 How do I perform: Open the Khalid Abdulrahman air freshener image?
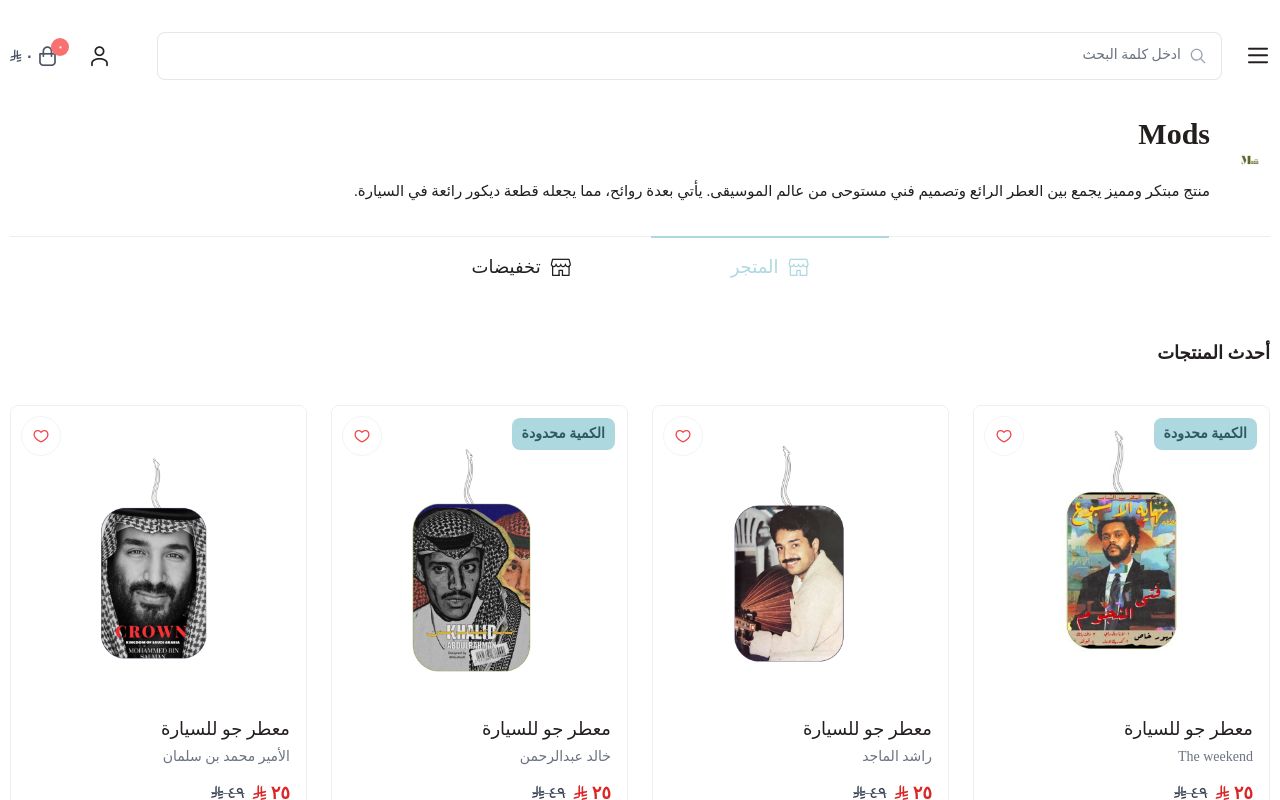point(471,560)
